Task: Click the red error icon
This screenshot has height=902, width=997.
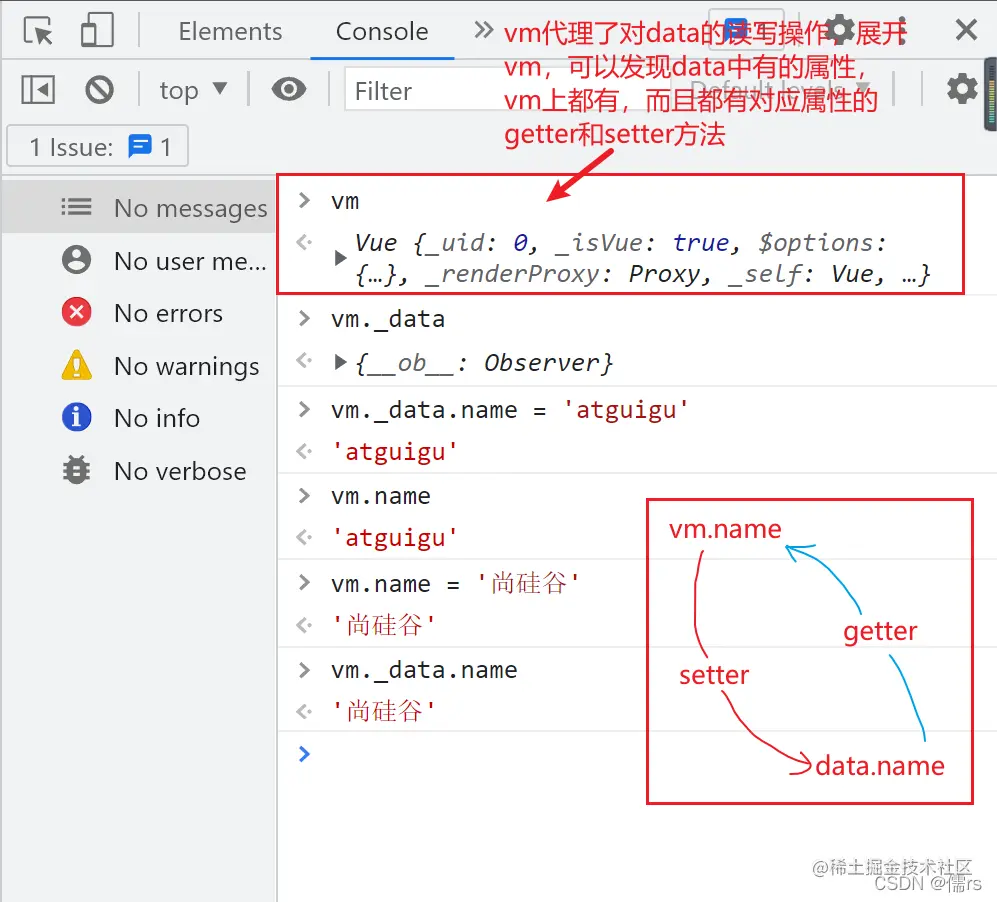Action: click(x=77, y=312)
